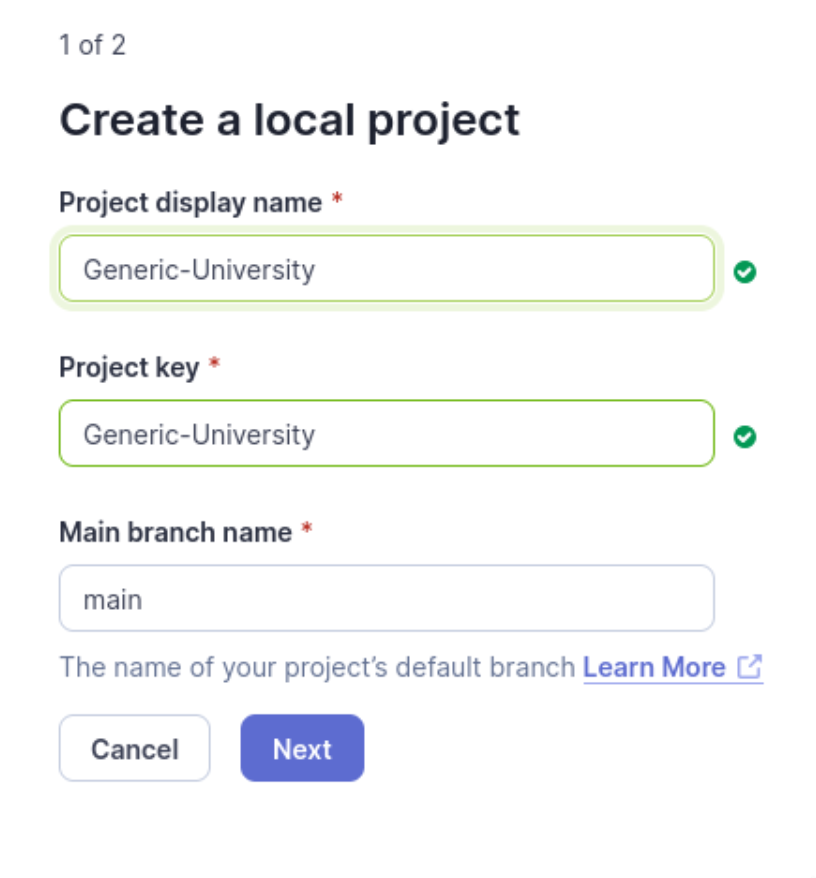Click the green checkmark beside Project display name
816x878 pixels.
pos(744,272)
